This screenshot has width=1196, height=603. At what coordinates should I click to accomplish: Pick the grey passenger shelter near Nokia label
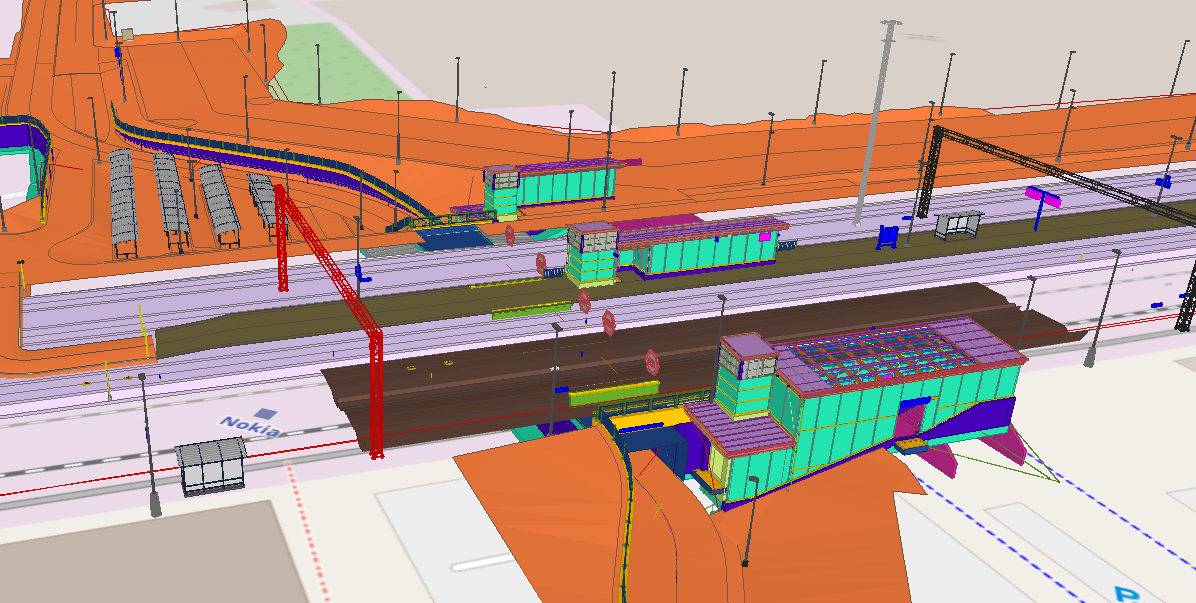[211, 465]
